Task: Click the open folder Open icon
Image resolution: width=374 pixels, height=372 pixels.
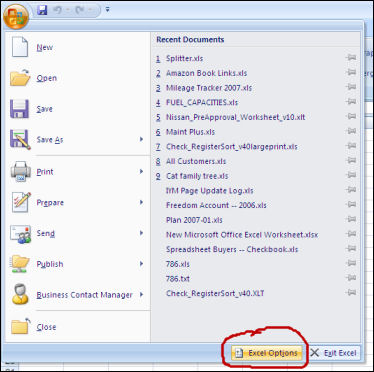Action: (20, 78)
